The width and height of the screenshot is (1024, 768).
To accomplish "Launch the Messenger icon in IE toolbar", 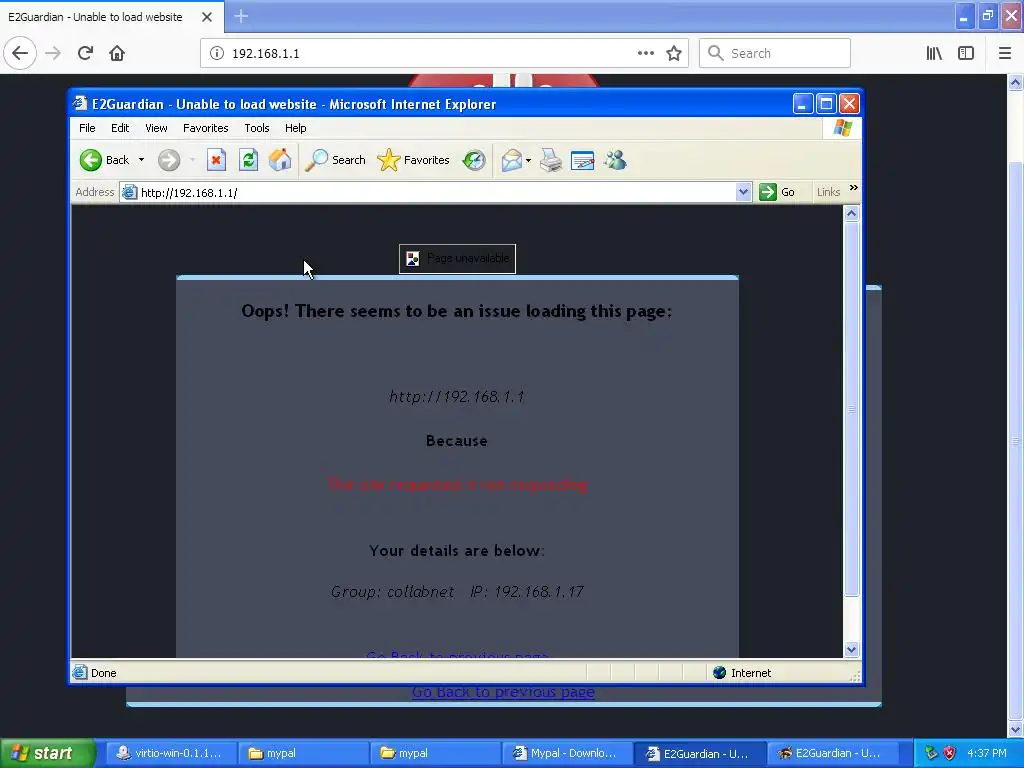I will click(x=615, y=160).
